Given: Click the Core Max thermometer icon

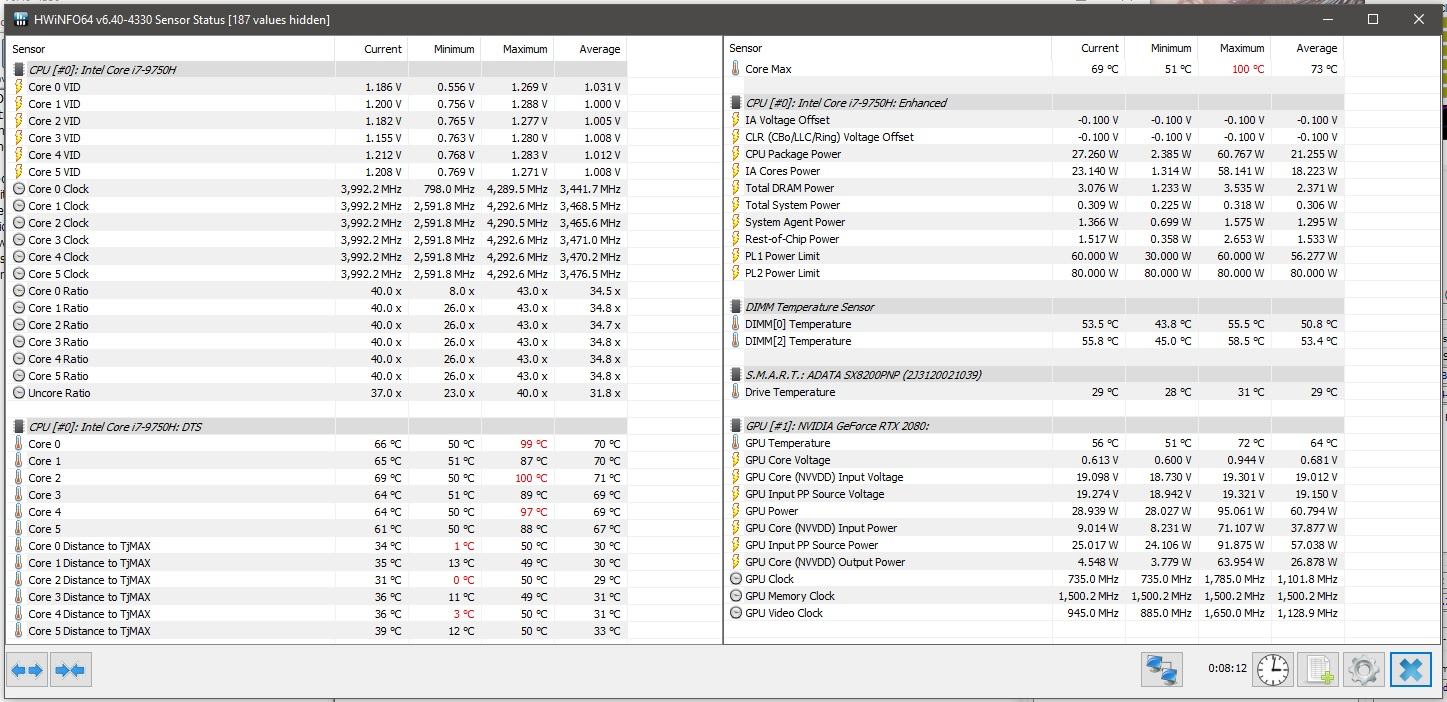Looking at the screenshot, I should pyautogui.click(x=735, y=69).
